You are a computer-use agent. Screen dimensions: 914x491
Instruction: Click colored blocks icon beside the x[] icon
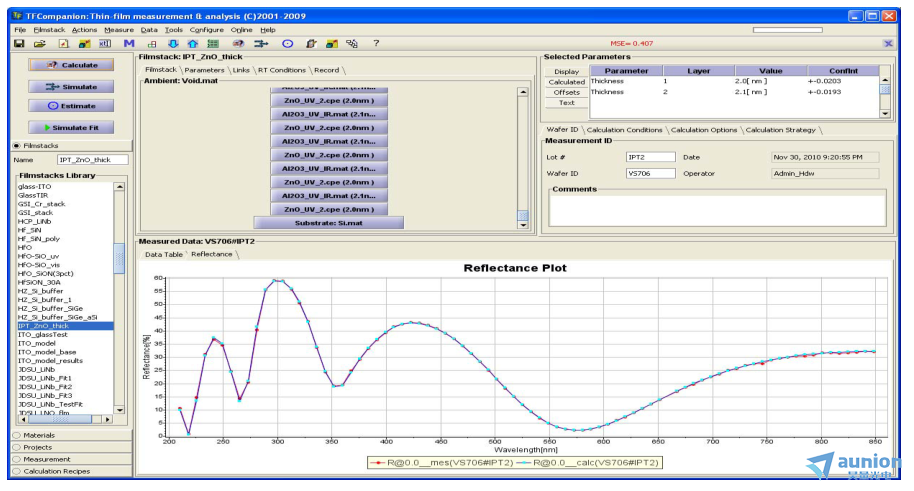pyautogui.click(x=85, y=44)
